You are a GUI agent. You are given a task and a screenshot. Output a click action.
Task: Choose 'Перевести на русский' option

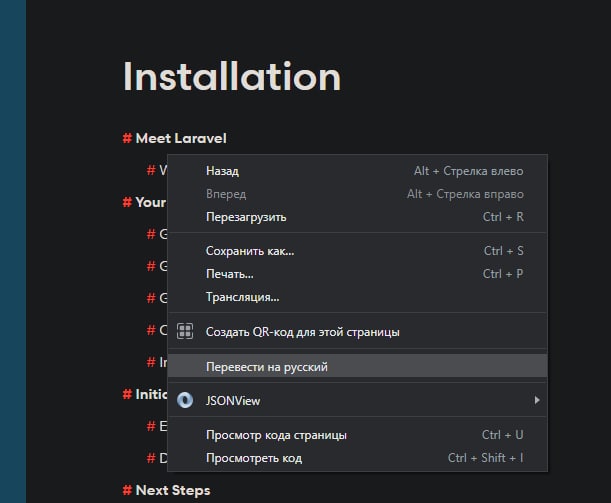tap(357, 367)
